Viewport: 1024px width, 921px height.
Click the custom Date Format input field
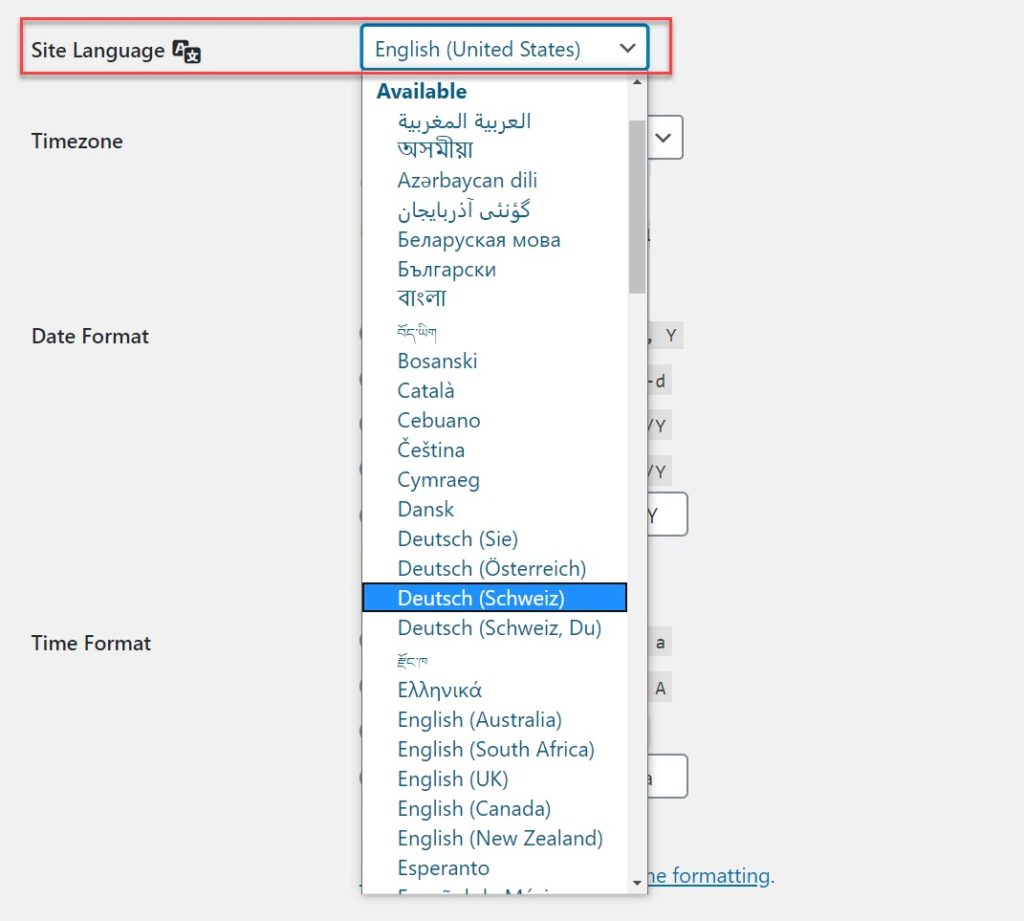pos(669,514)
